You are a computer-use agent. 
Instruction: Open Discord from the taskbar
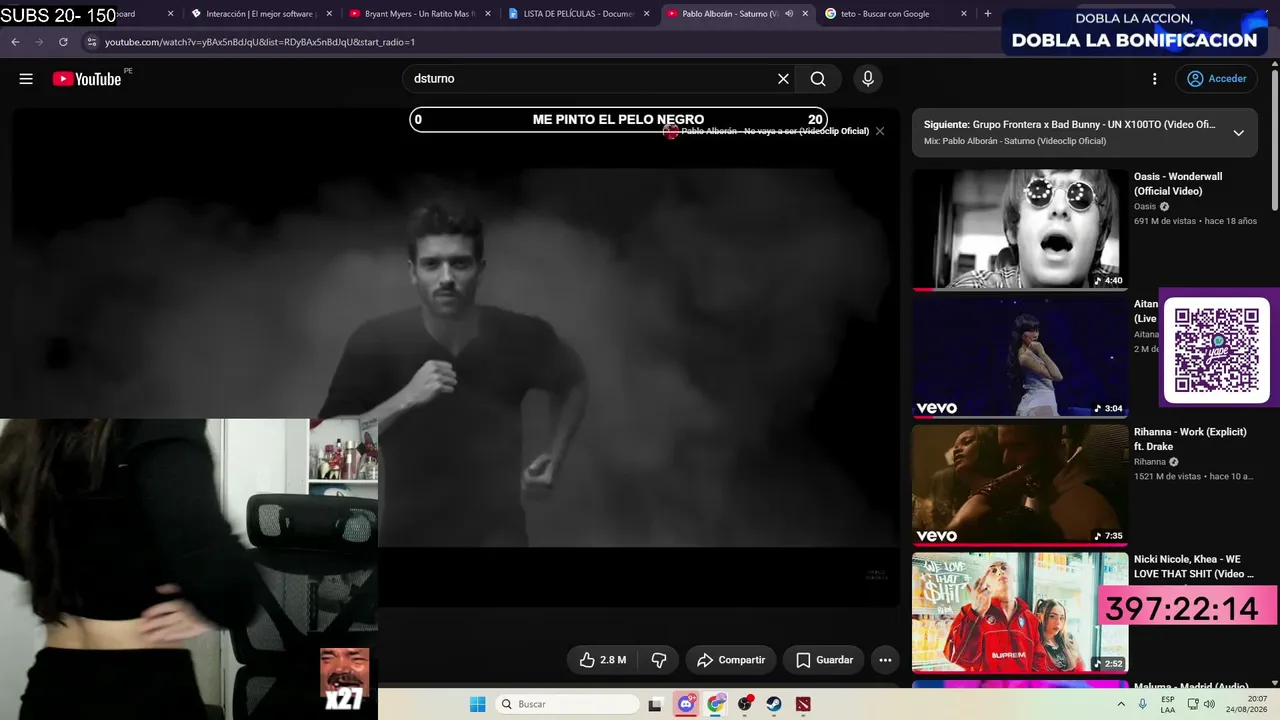[686, 704]
